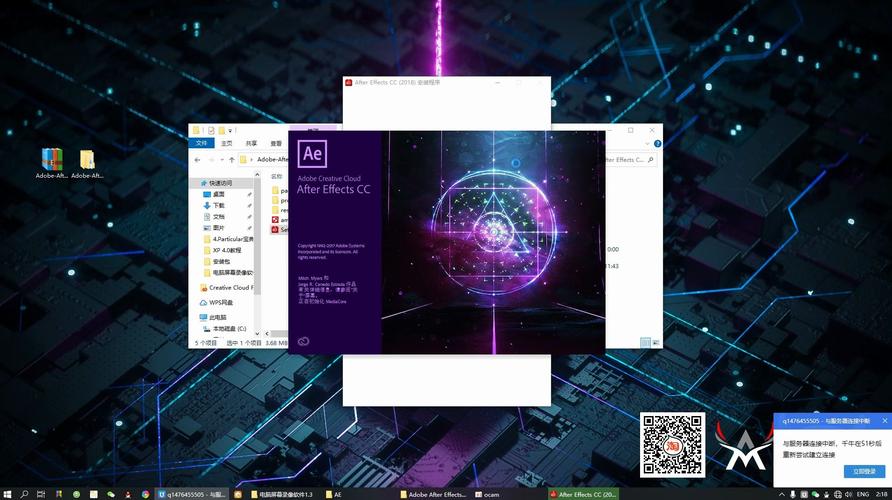Open Chrome from the taskbar

click(x=146, y=494)
